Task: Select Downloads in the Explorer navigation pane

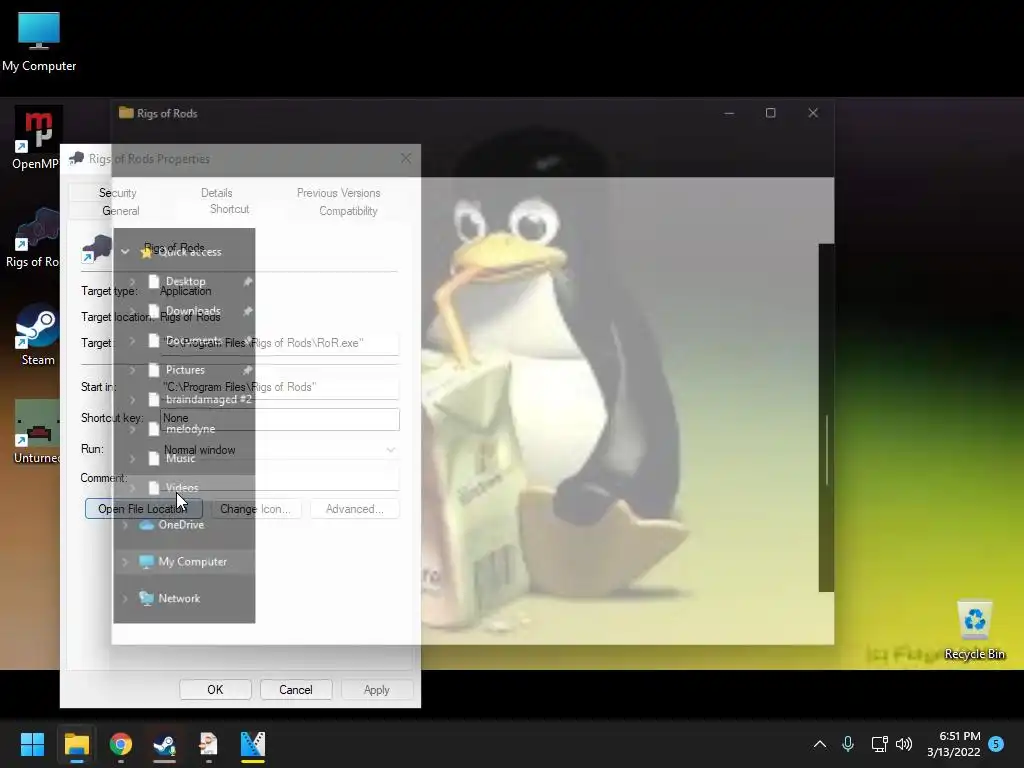Action: pyautogui.click(x=193, y=311)
